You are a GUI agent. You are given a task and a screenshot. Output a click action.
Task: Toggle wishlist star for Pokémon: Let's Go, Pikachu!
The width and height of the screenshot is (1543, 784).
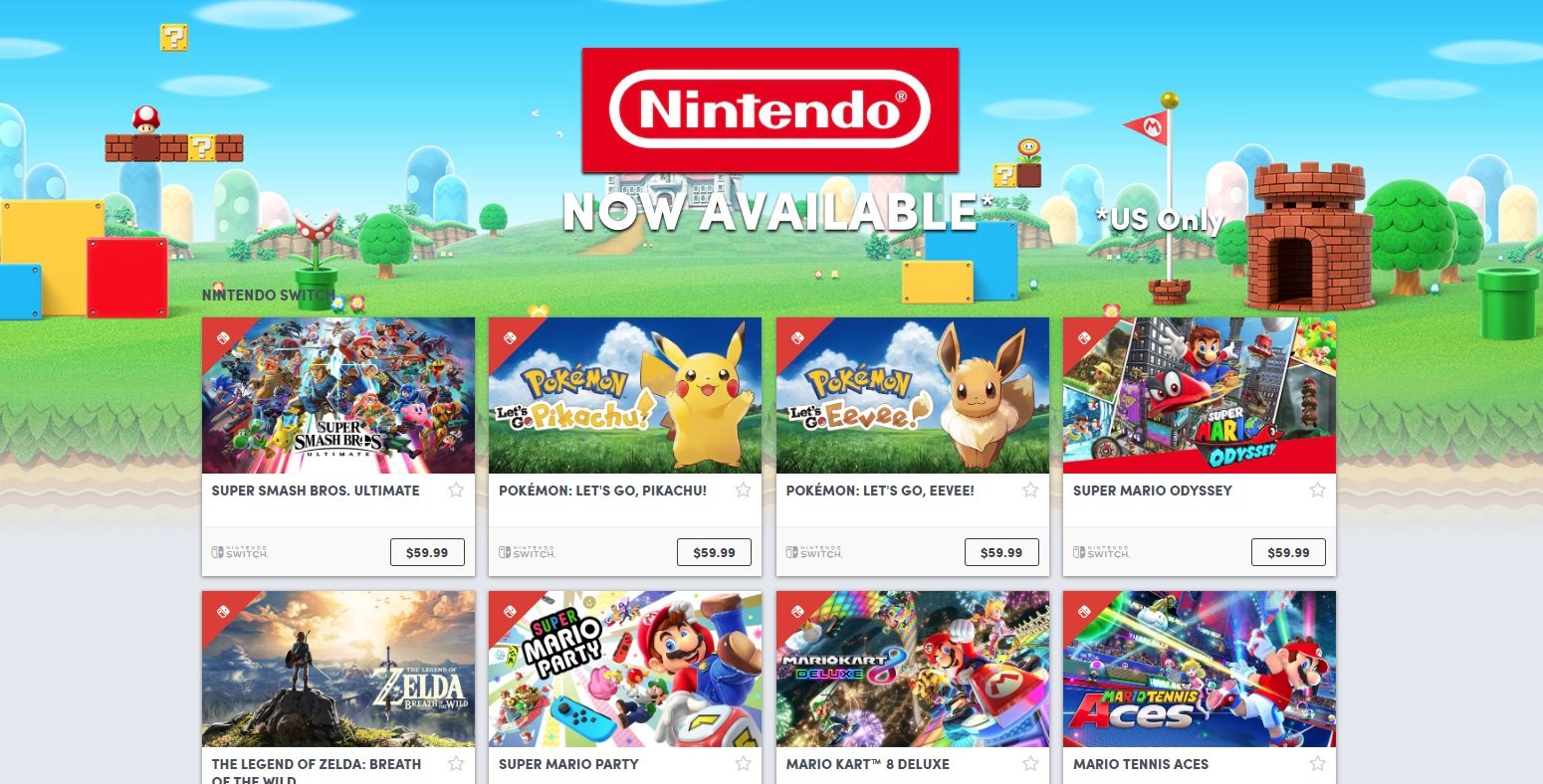pyautogui.click(x=743, y=490)
